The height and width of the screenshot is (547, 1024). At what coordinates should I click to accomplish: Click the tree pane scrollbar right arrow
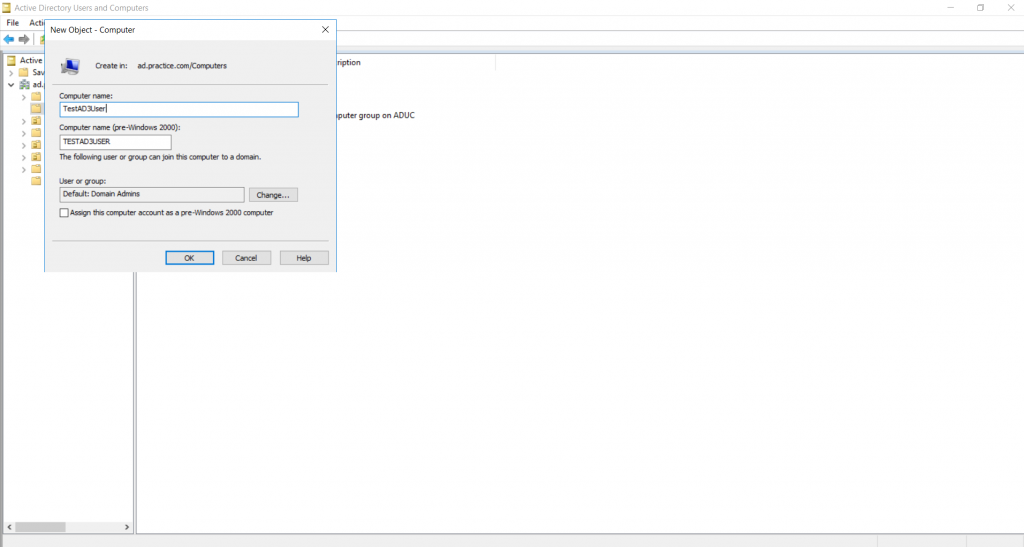click(127, 527)
